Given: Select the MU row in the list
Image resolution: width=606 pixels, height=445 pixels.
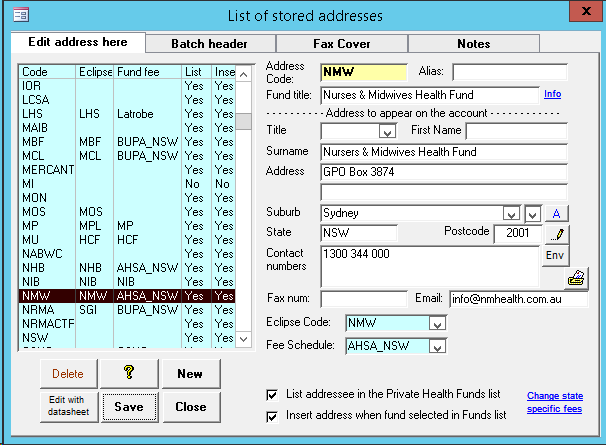Looking at the screenshot, I should 127,240.
